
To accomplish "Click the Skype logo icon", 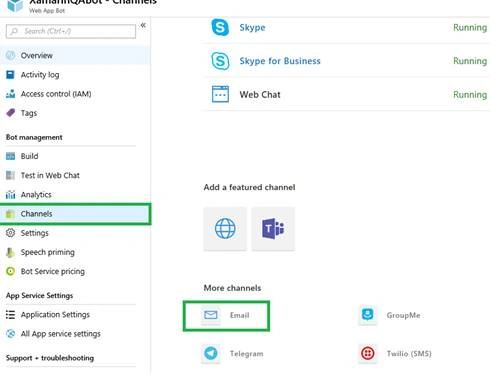I will (x=220, y=27).
